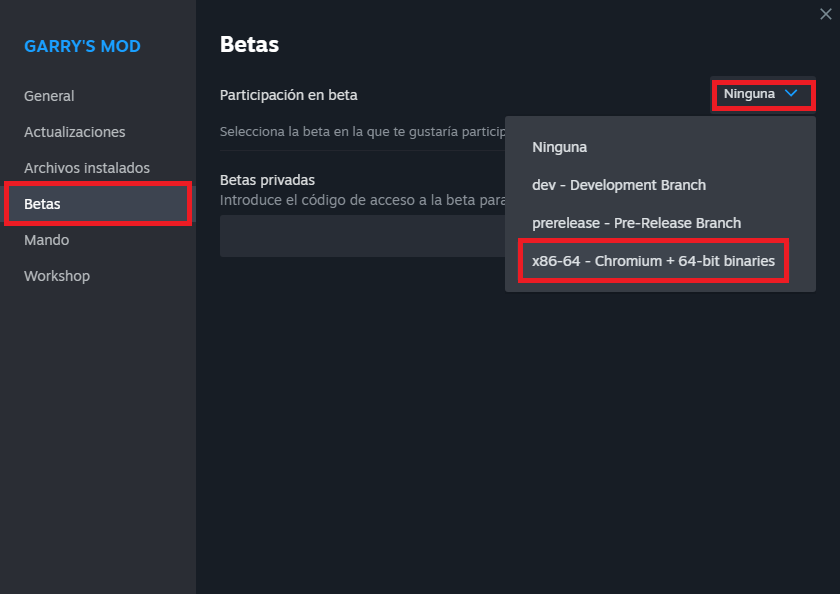Image resolution: width=840 pixels, height=594 pixels.
Task: Click the 'Introduce el código de acceso' hint
Action: 360,200
